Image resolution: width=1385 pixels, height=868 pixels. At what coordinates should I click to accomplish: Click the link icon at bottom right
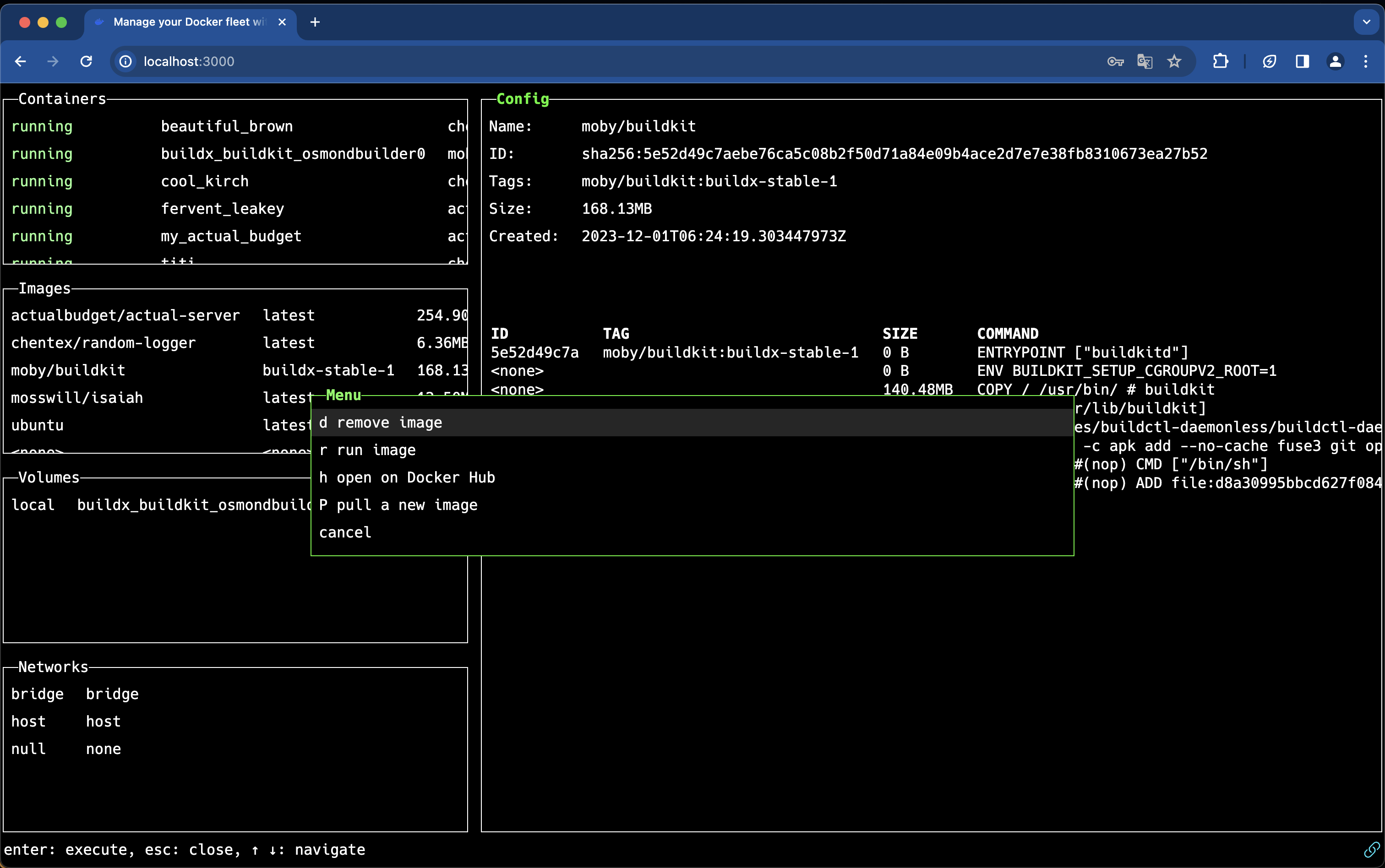click(x=1372, y=849)
